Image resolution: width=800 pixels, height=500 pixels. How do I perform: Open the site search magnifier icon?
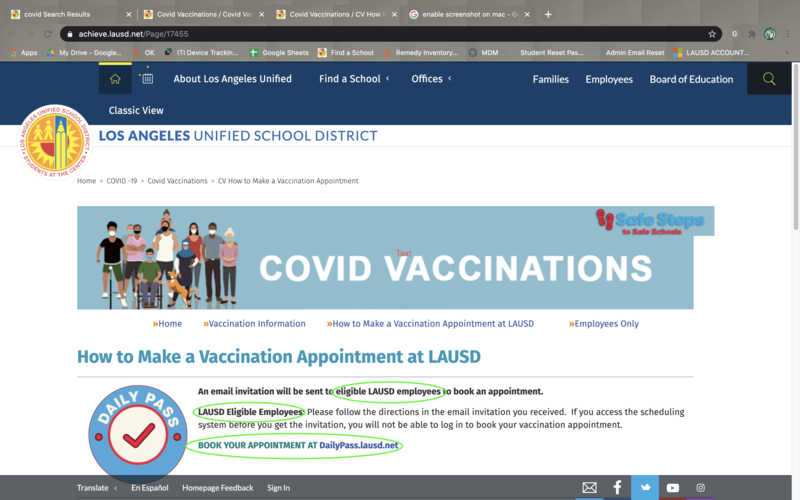769,79
